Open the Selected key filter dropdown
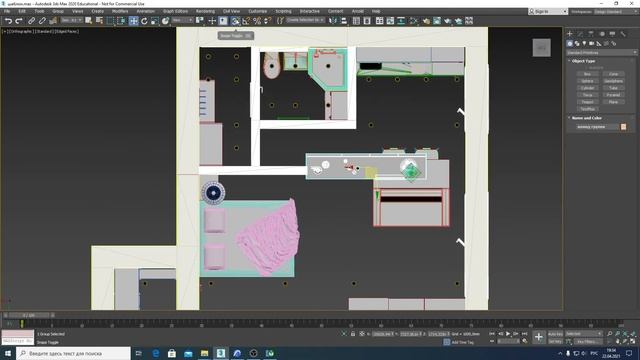640x360 pixels. 584,334
